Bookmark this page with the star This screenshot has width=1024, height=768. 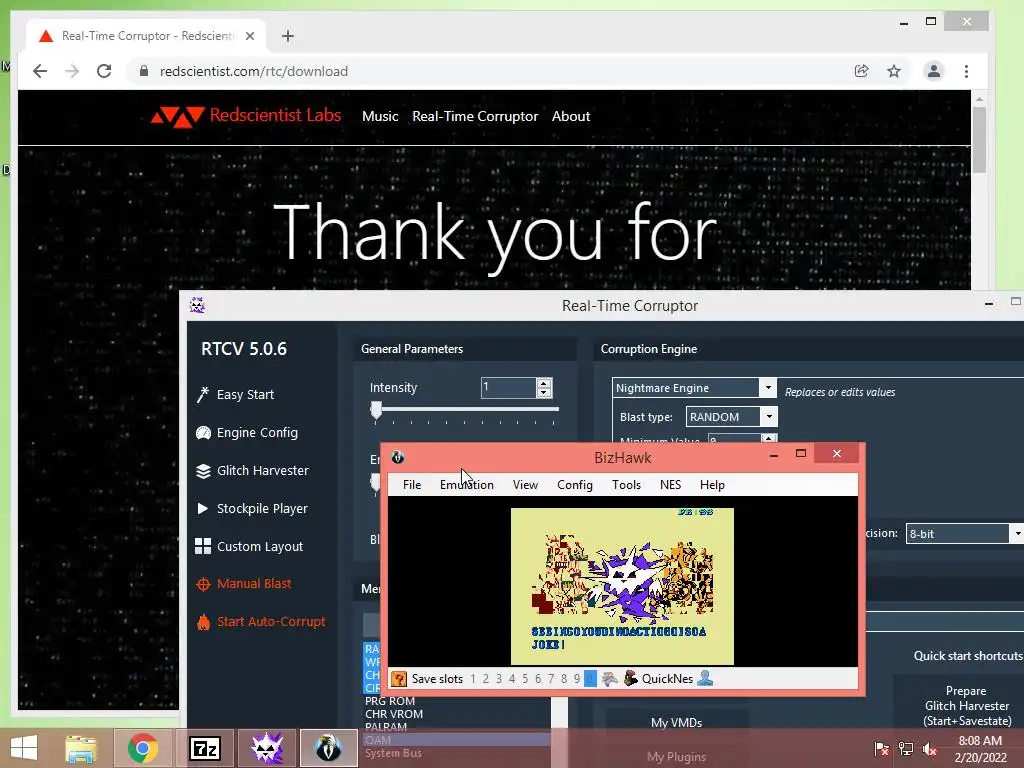pos(893,71)
